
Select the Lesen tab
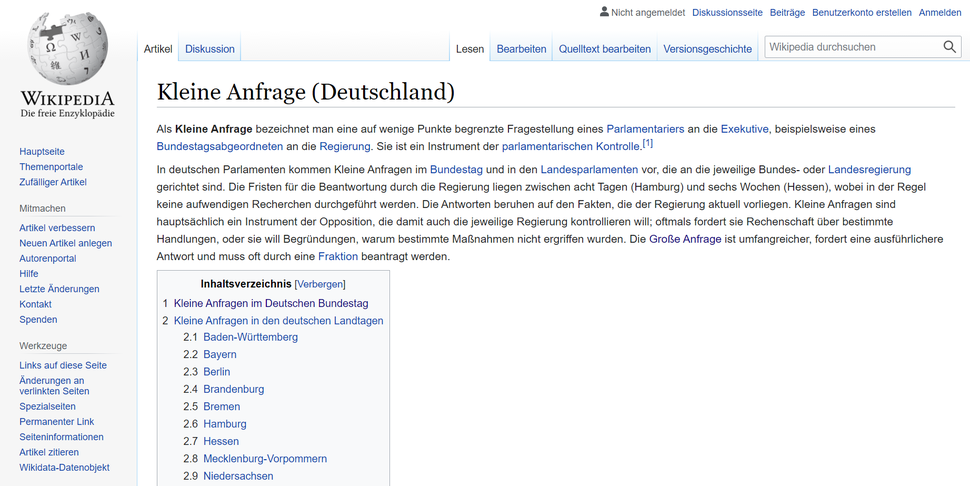pos(470,49)
